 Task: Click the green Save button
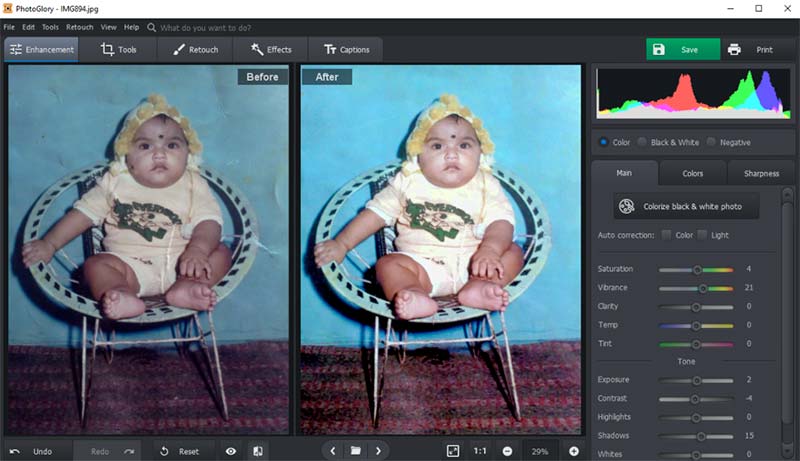(x=682, y=49)
